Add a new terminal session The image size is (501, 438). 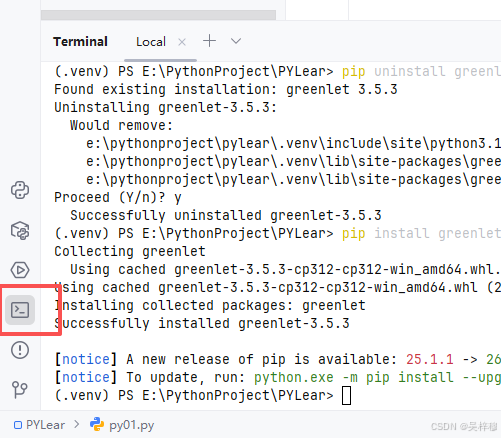pyautogui.click(x=209, y=41)
